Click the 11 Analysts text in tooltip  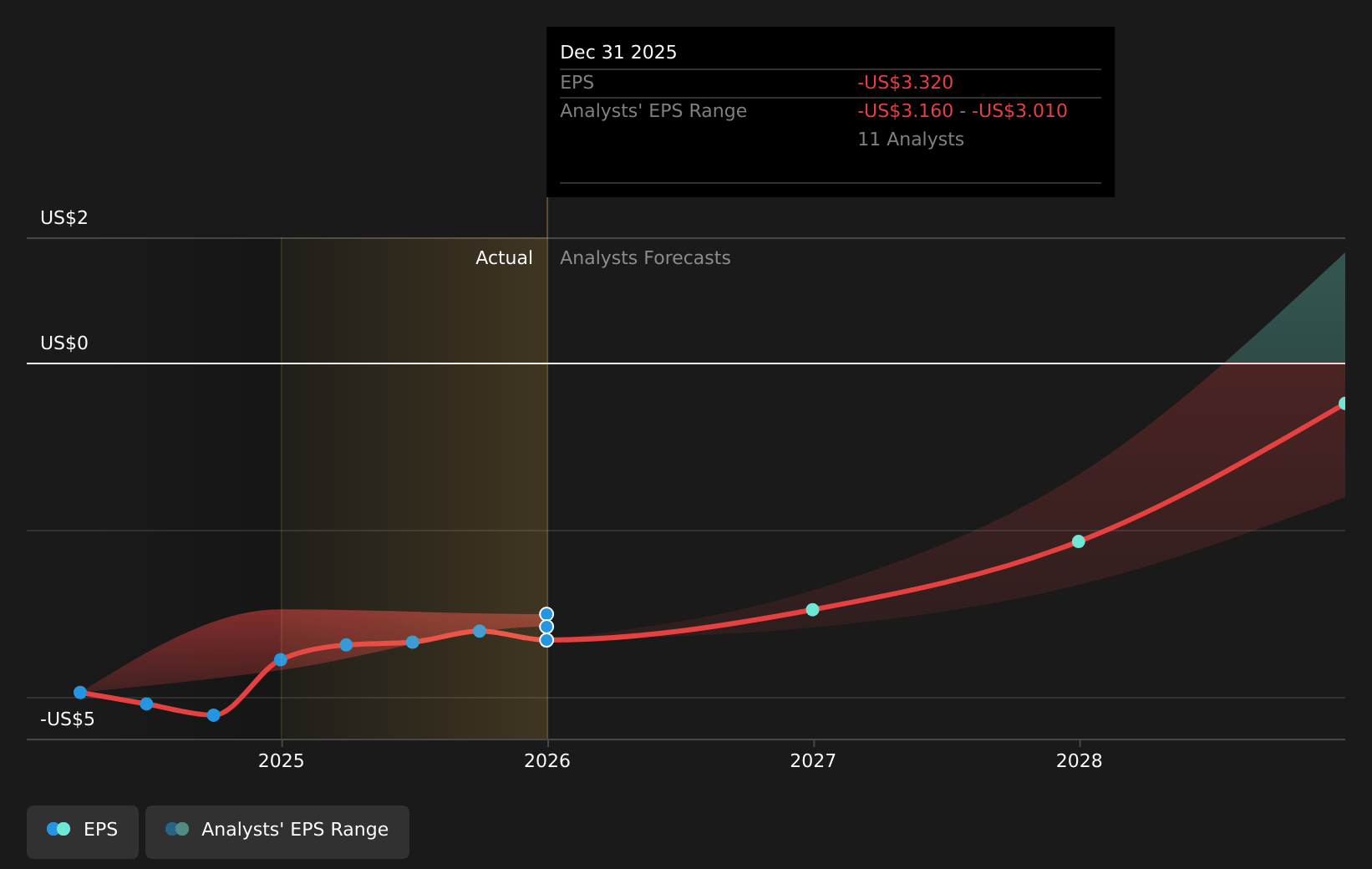point(910,140)
